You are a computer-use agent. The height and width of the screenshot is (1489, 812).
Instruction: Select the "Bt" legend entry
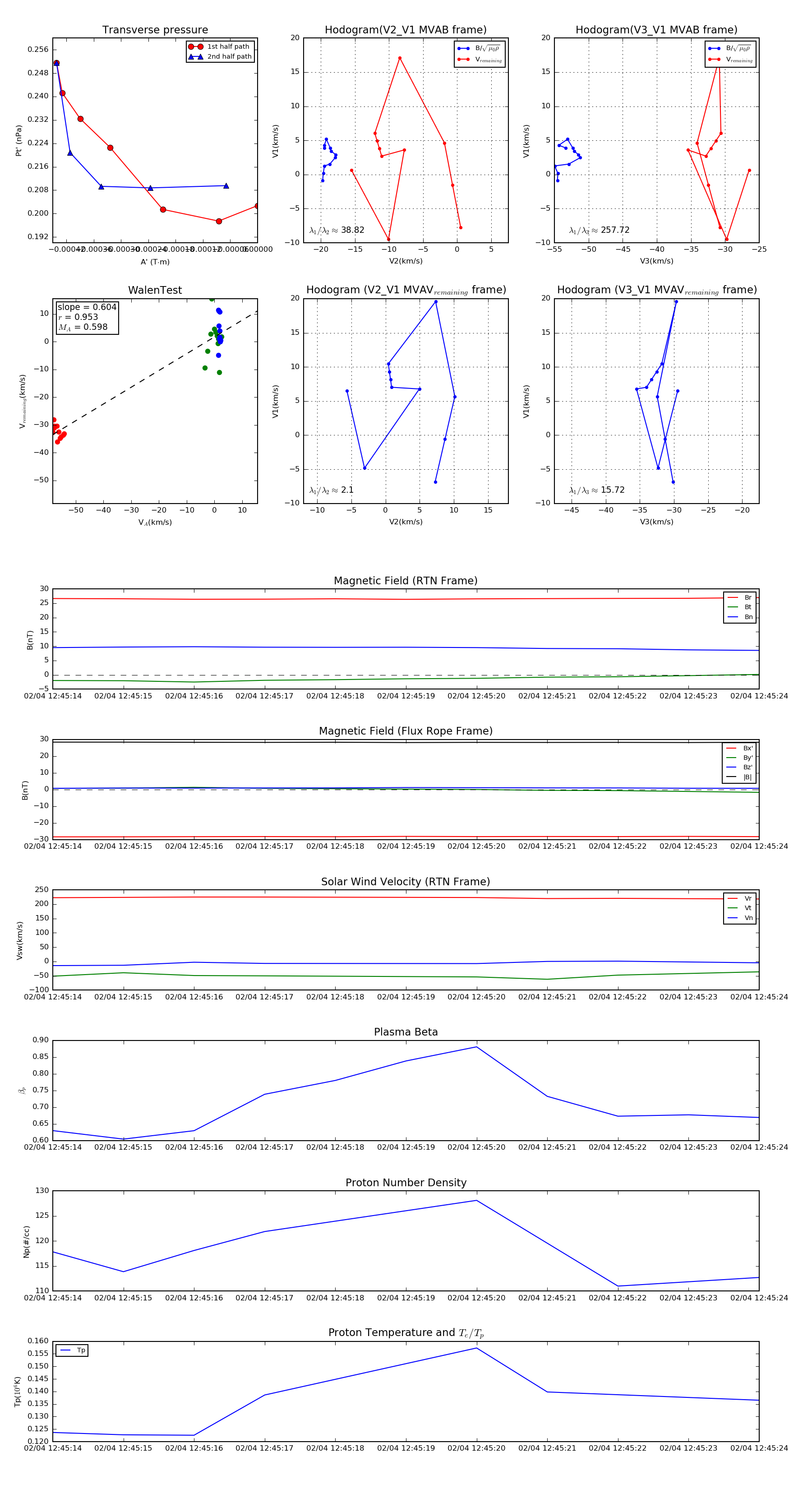(740, 607)
